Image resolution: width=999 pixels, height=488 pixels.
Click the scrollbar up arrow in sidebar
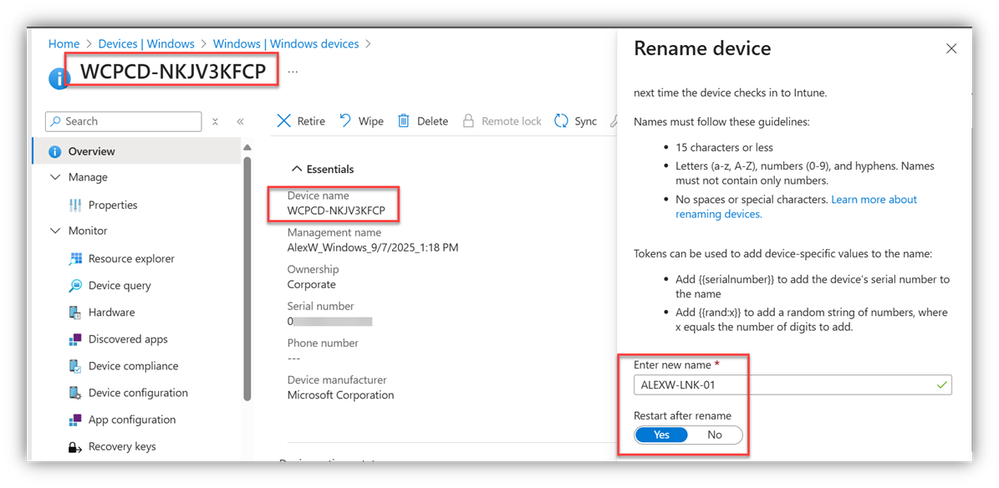pyautogui.click(x=247, y=148)
